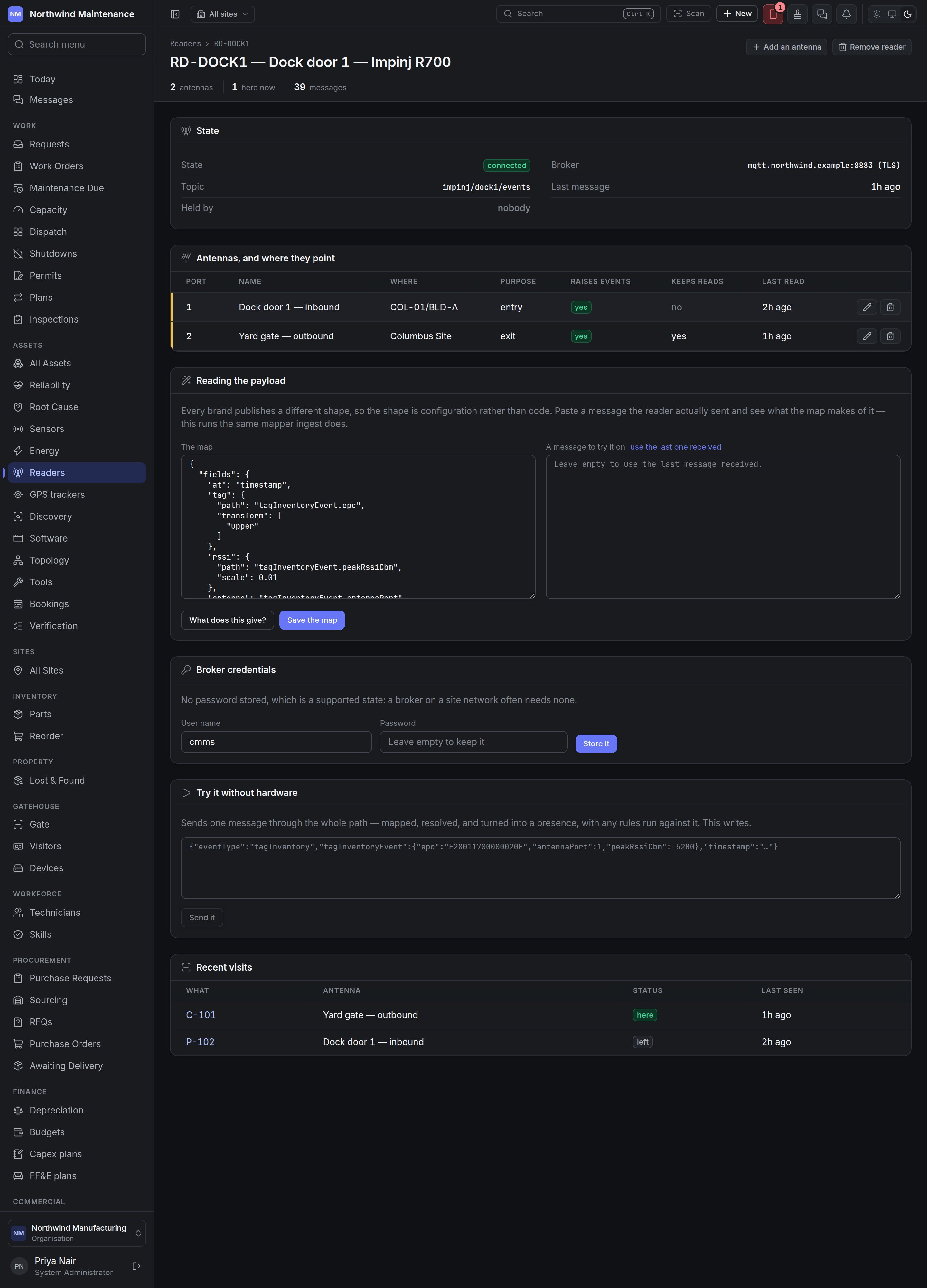Screen dimensions: 927x1288
Task: Open GPS trackers in the sidebar
Action: point(77,495)
